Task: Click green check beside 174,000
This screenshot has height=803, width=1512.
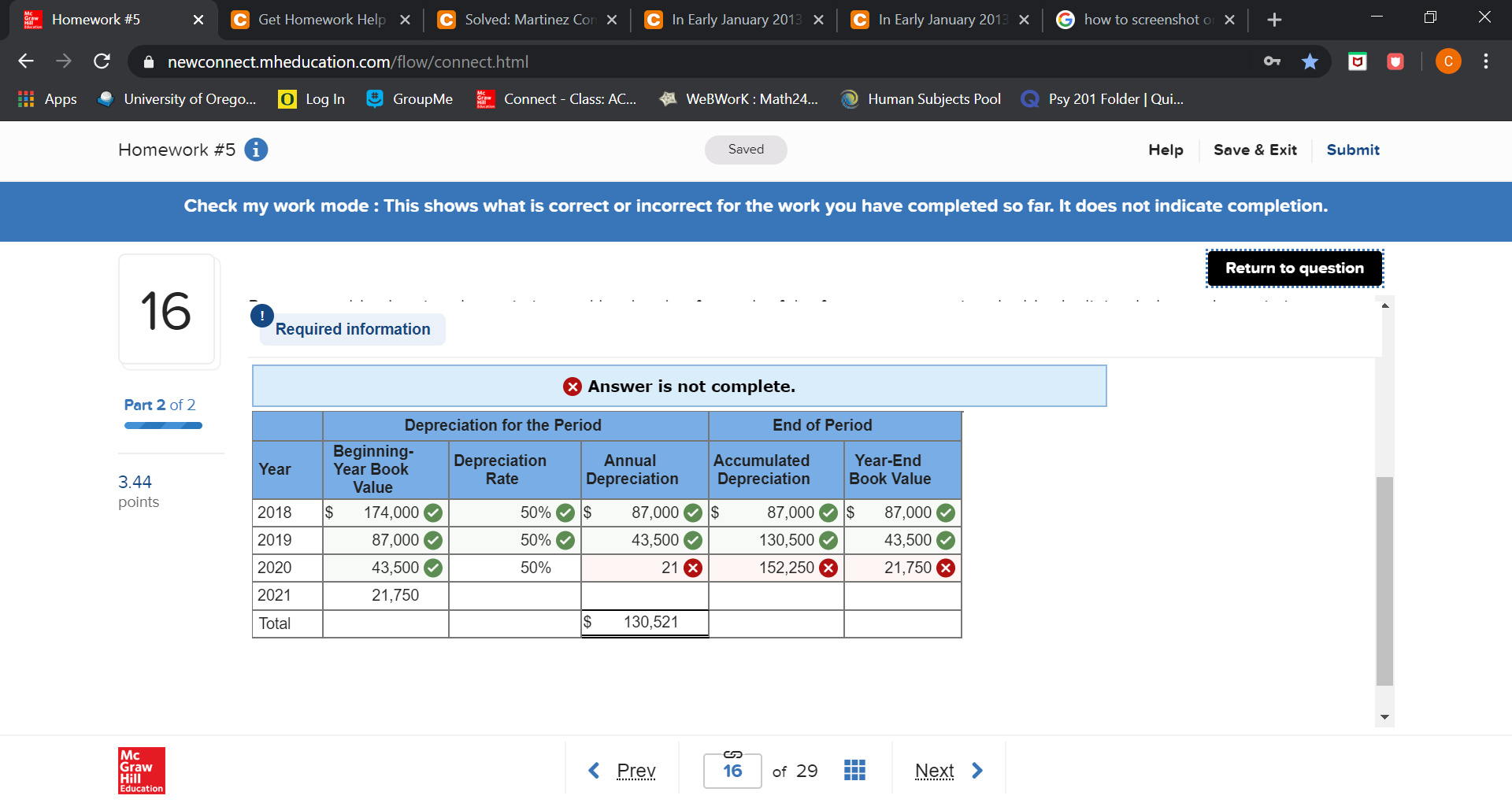Action: (433, 513)
